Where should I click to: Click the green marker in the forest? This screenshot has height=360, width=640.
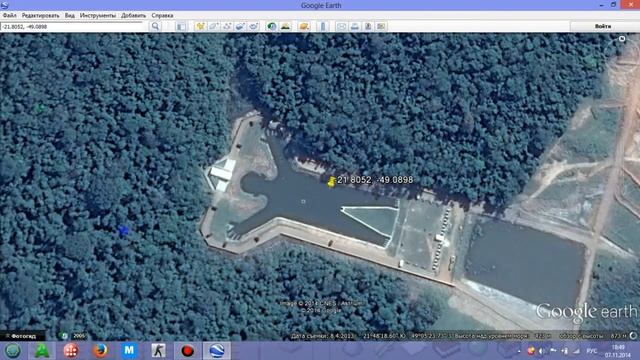[40, 108]
